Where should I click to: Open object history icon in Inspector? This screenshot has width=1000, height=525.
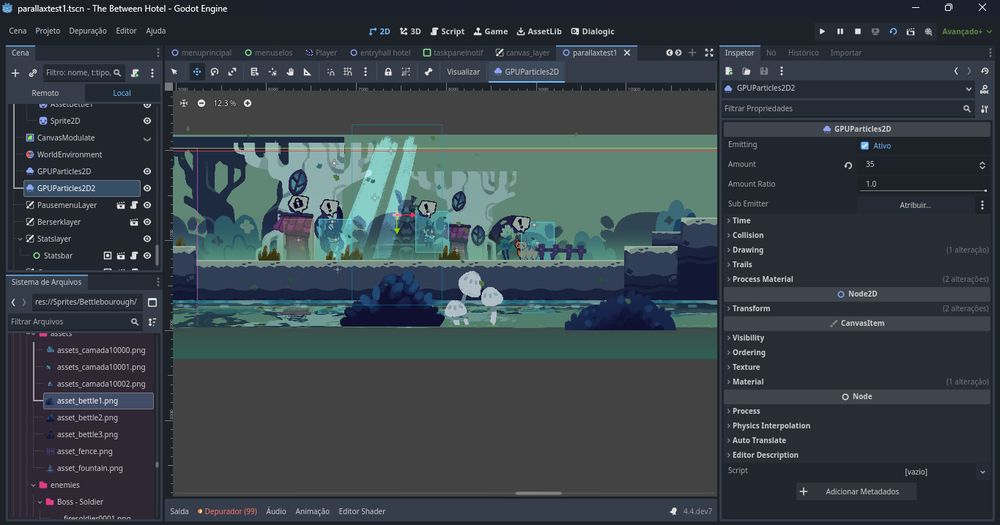point(985,71)
